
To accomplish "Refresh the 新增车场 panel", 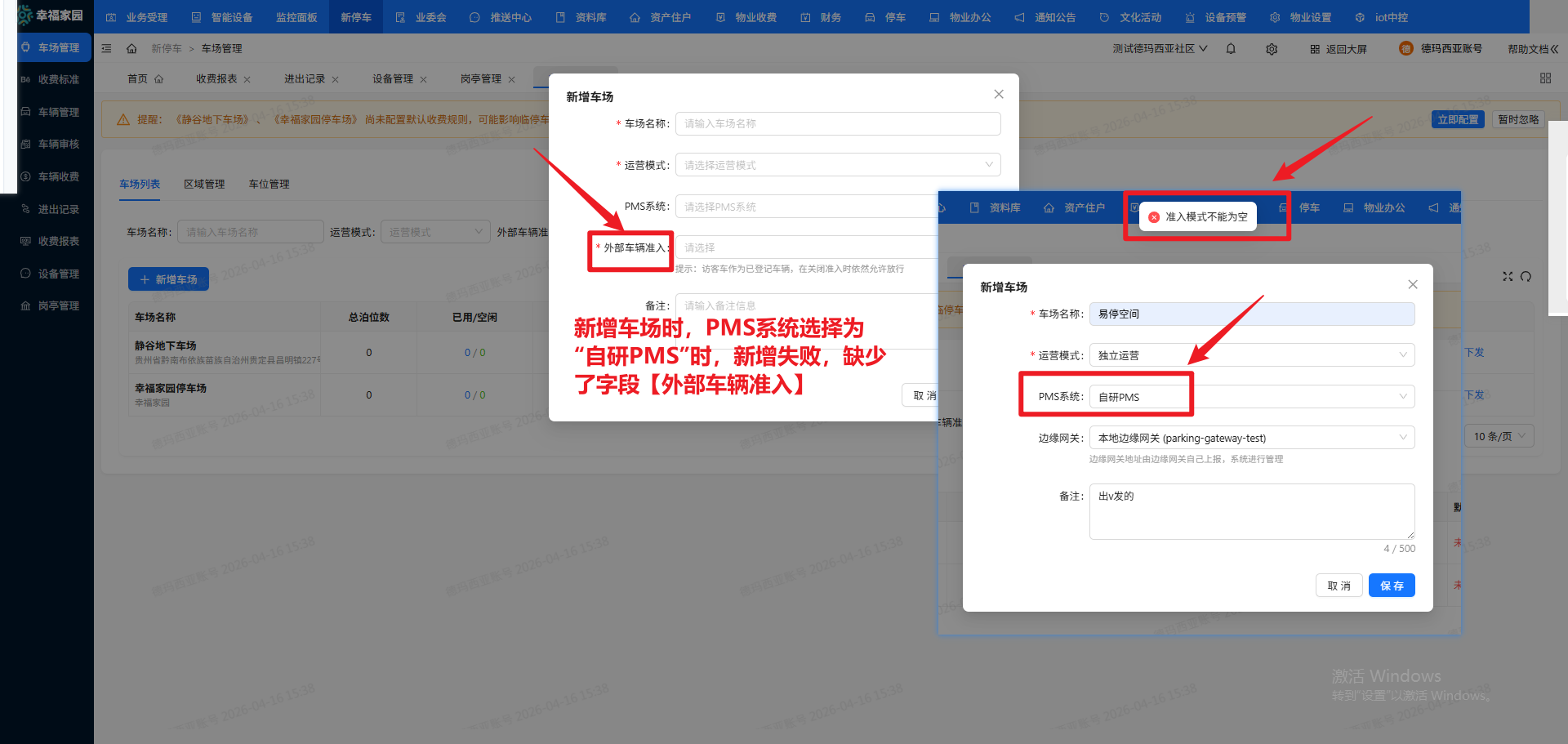I will pyautogui.click(x=1526, y=276).
